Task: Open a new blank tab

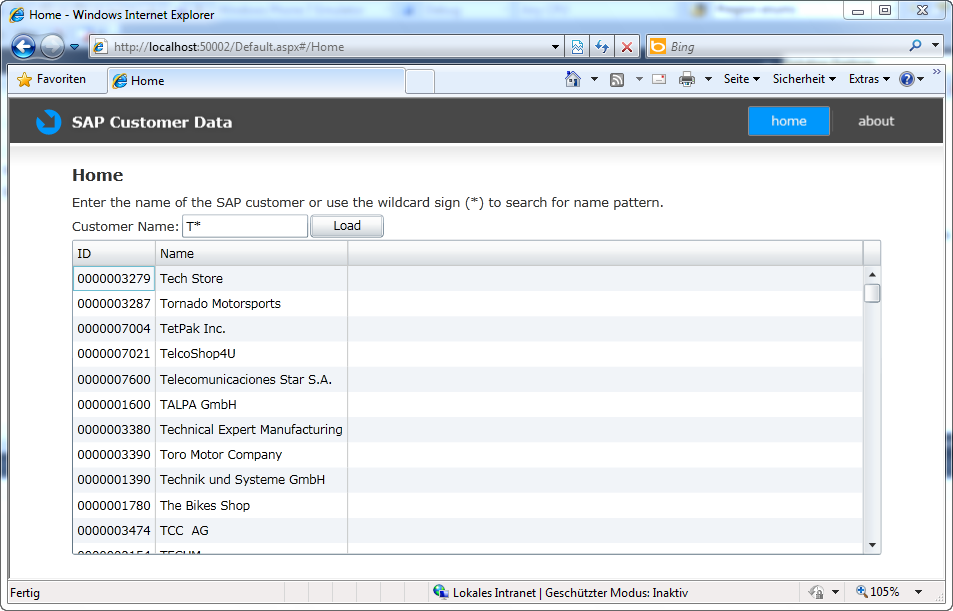Action: pyautogui.click(x=420, y=81)
